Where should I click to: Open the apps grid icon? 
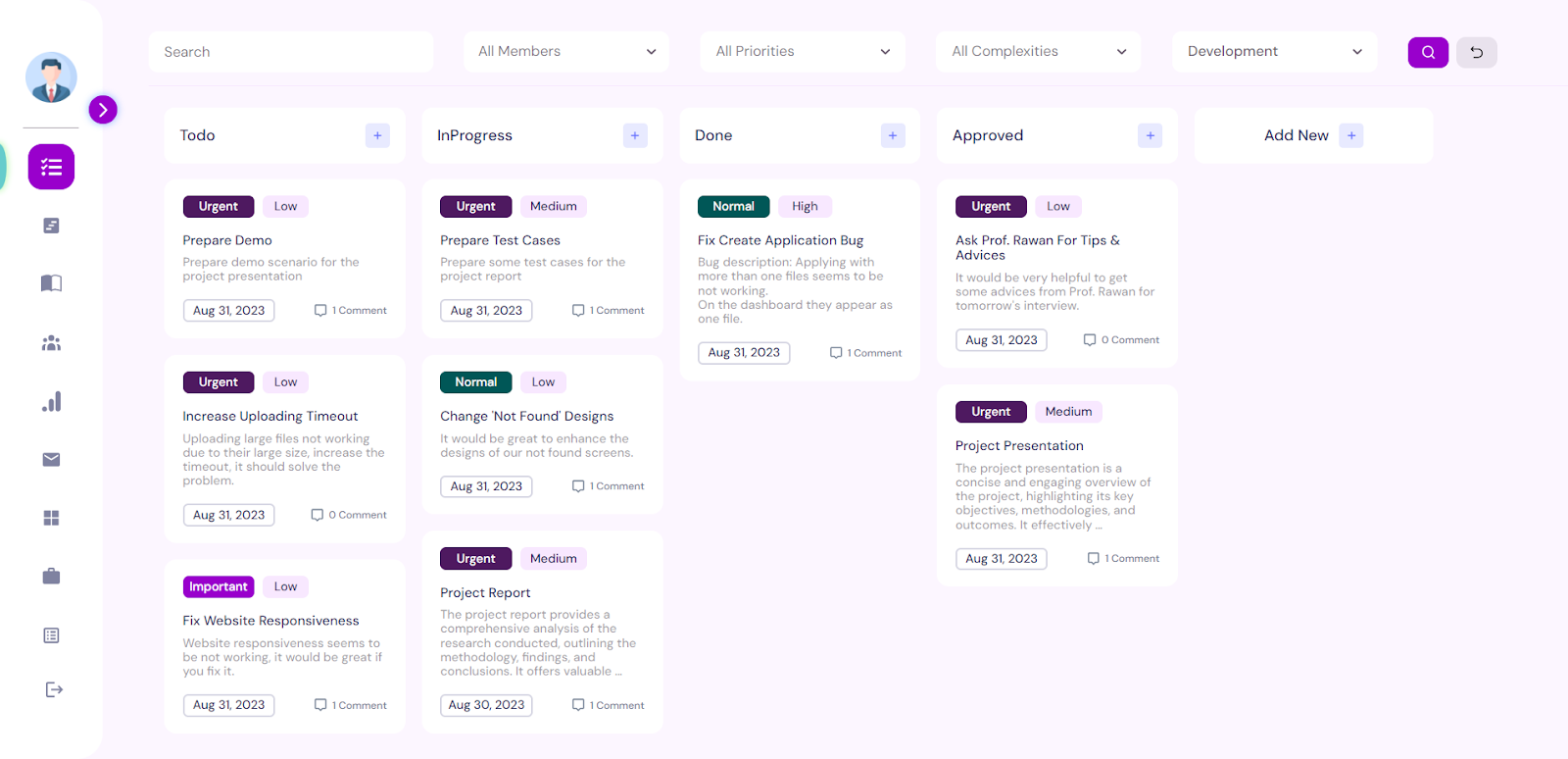(50, 518)
